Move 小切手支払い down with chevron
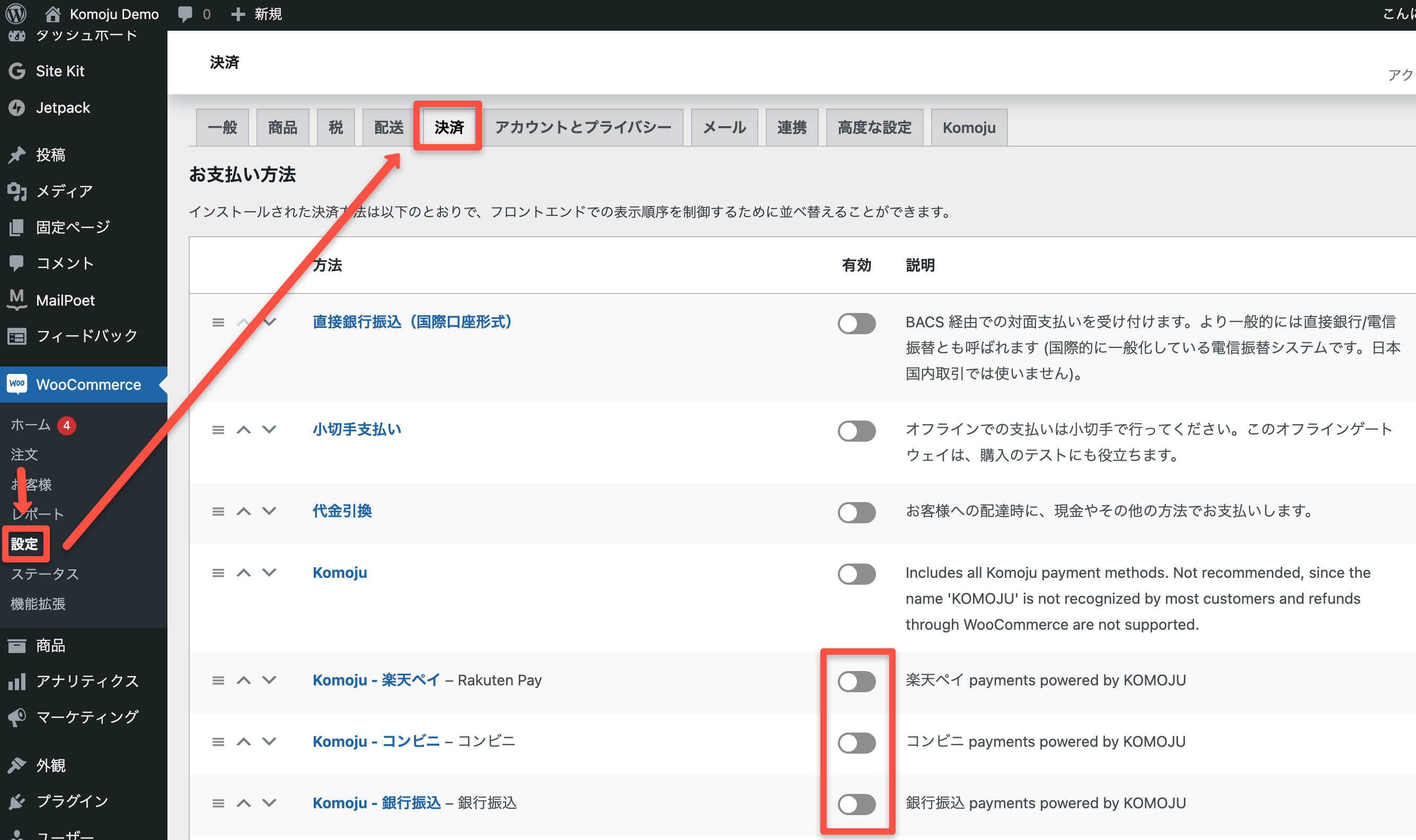This screenshot has height=840, width=1416. [270, 430]
